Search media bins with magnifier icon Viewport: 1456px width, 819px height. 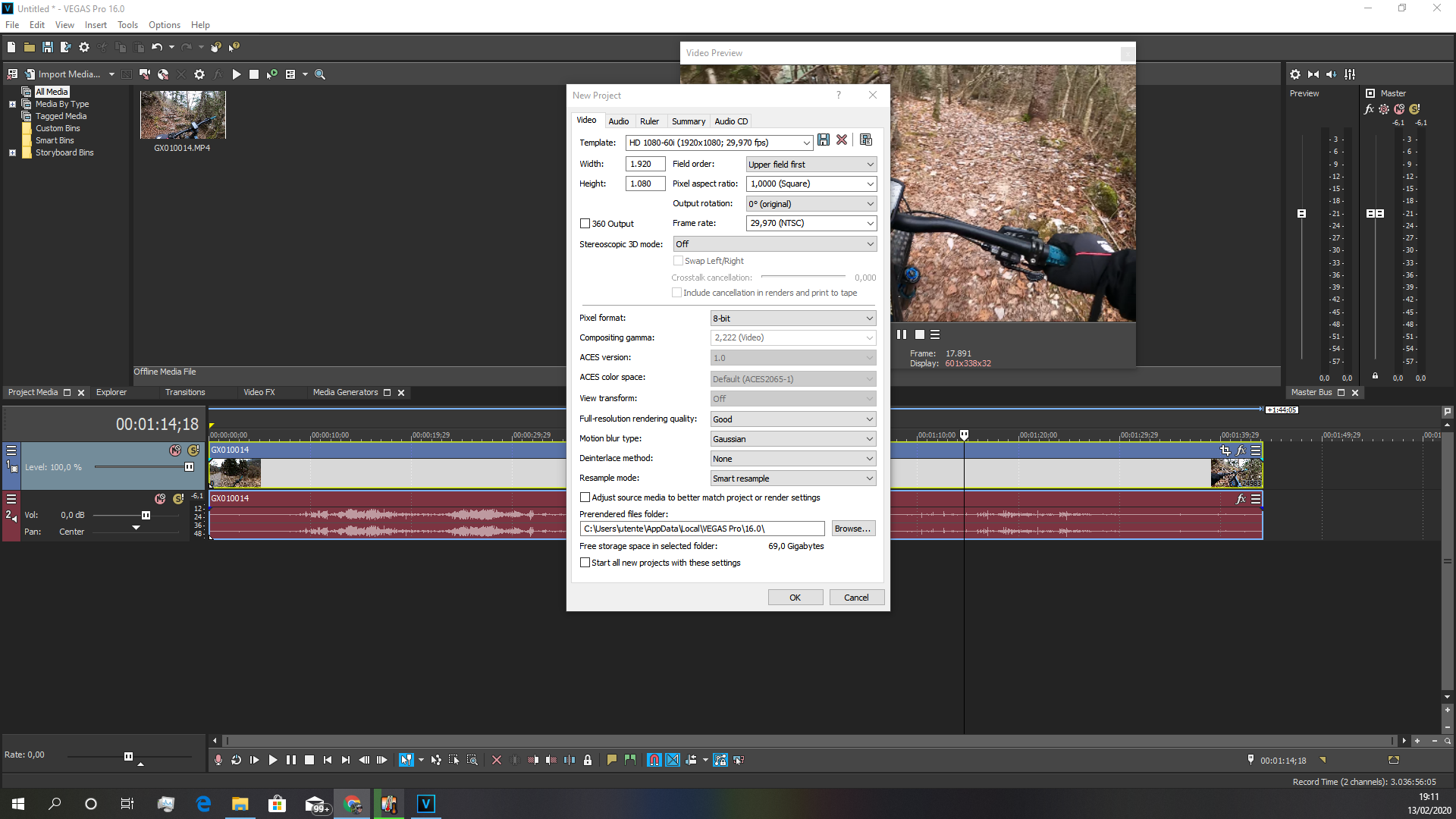(320, 74)
